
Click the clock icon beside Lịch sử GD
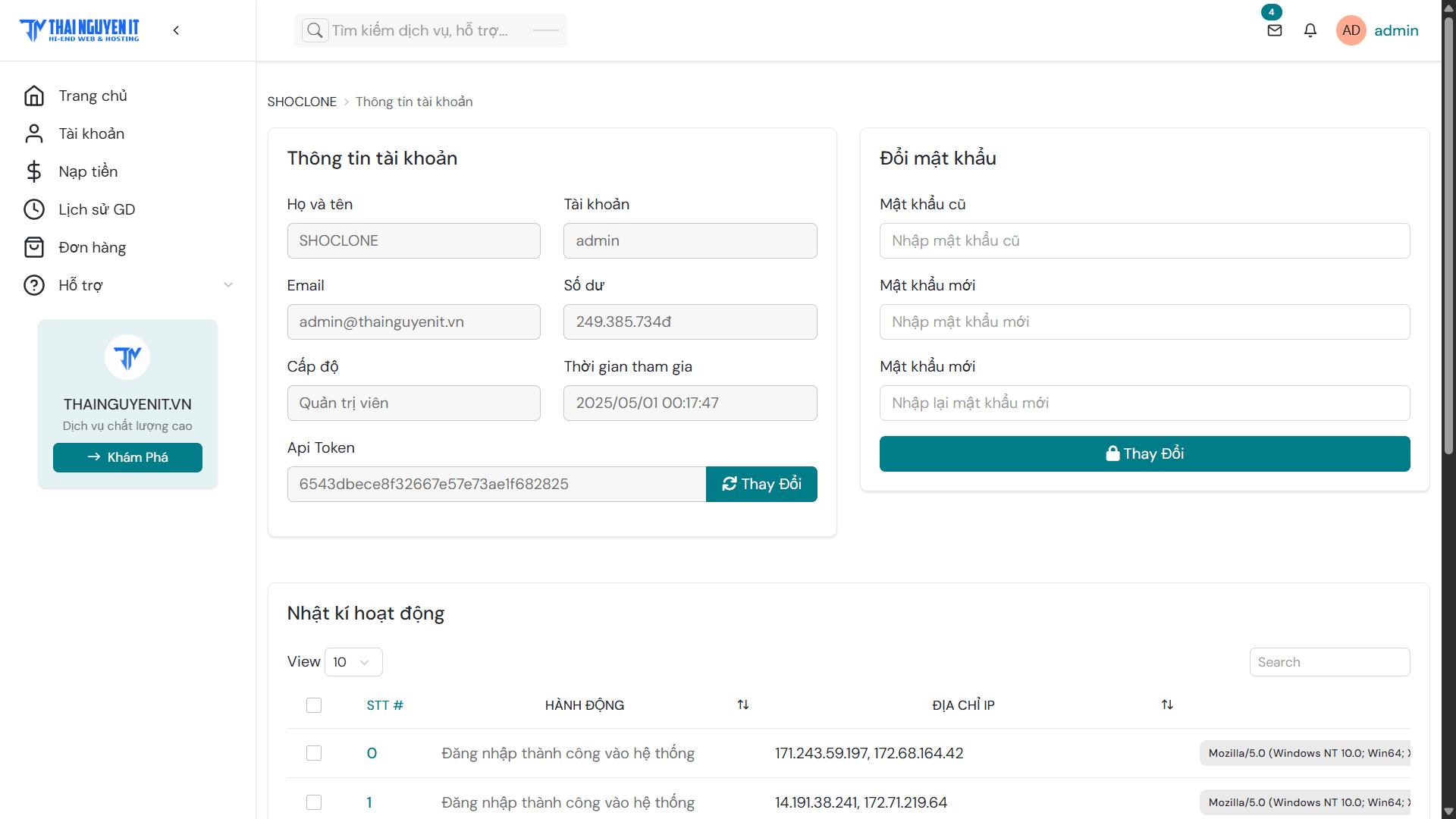click(34, 209)
